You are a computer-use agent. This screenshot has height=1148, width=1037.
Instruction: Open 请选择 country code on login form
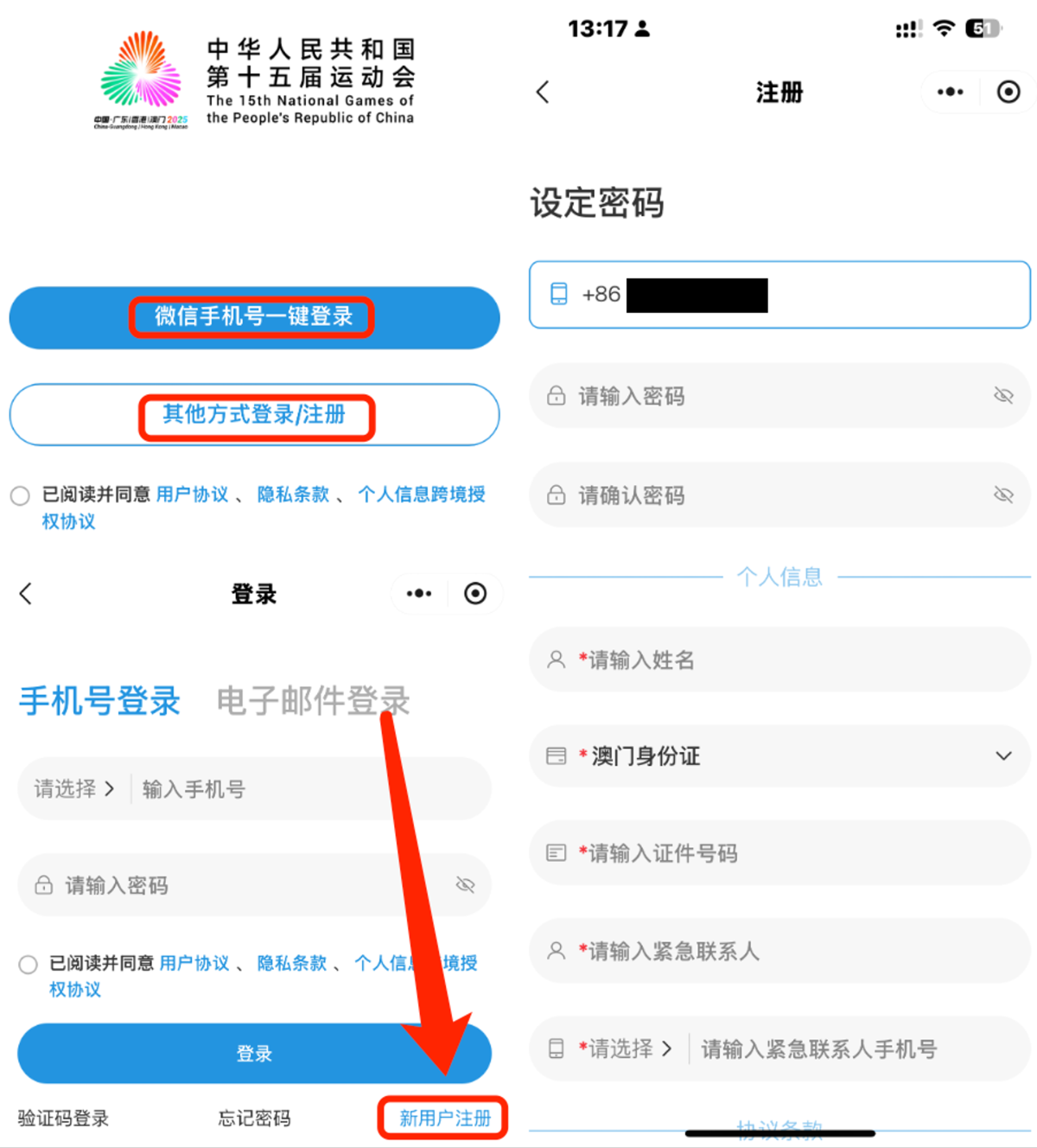73,789
